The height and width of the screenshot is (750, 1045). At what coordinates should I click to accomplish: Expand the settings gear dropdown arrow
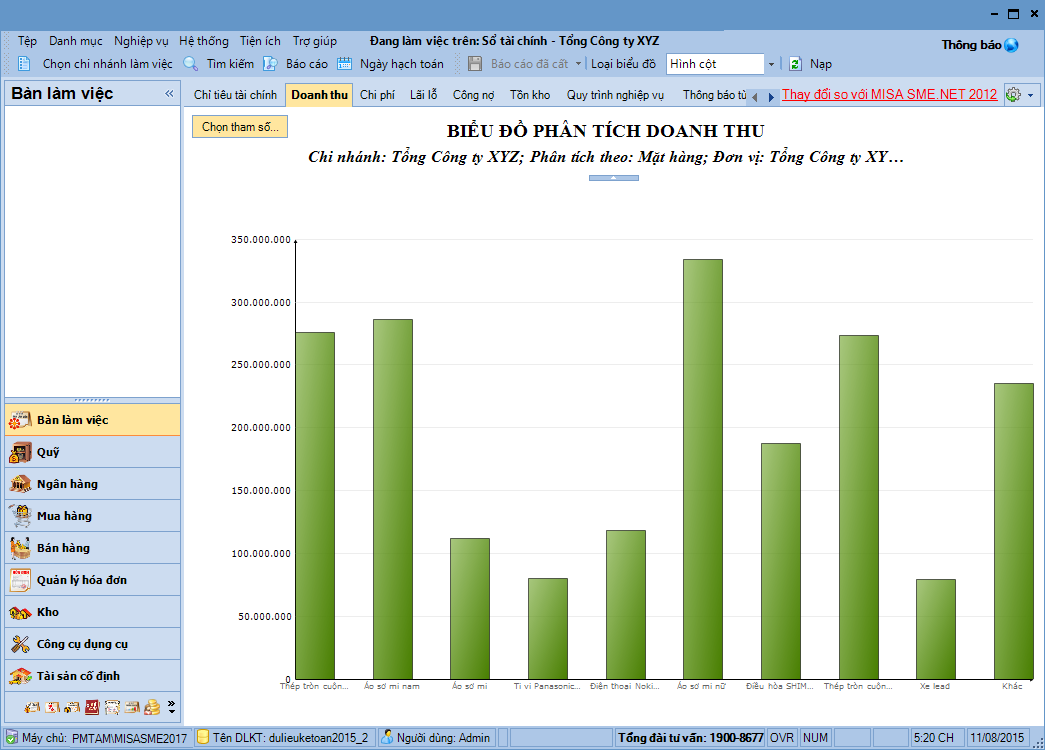click(1030, 95)
